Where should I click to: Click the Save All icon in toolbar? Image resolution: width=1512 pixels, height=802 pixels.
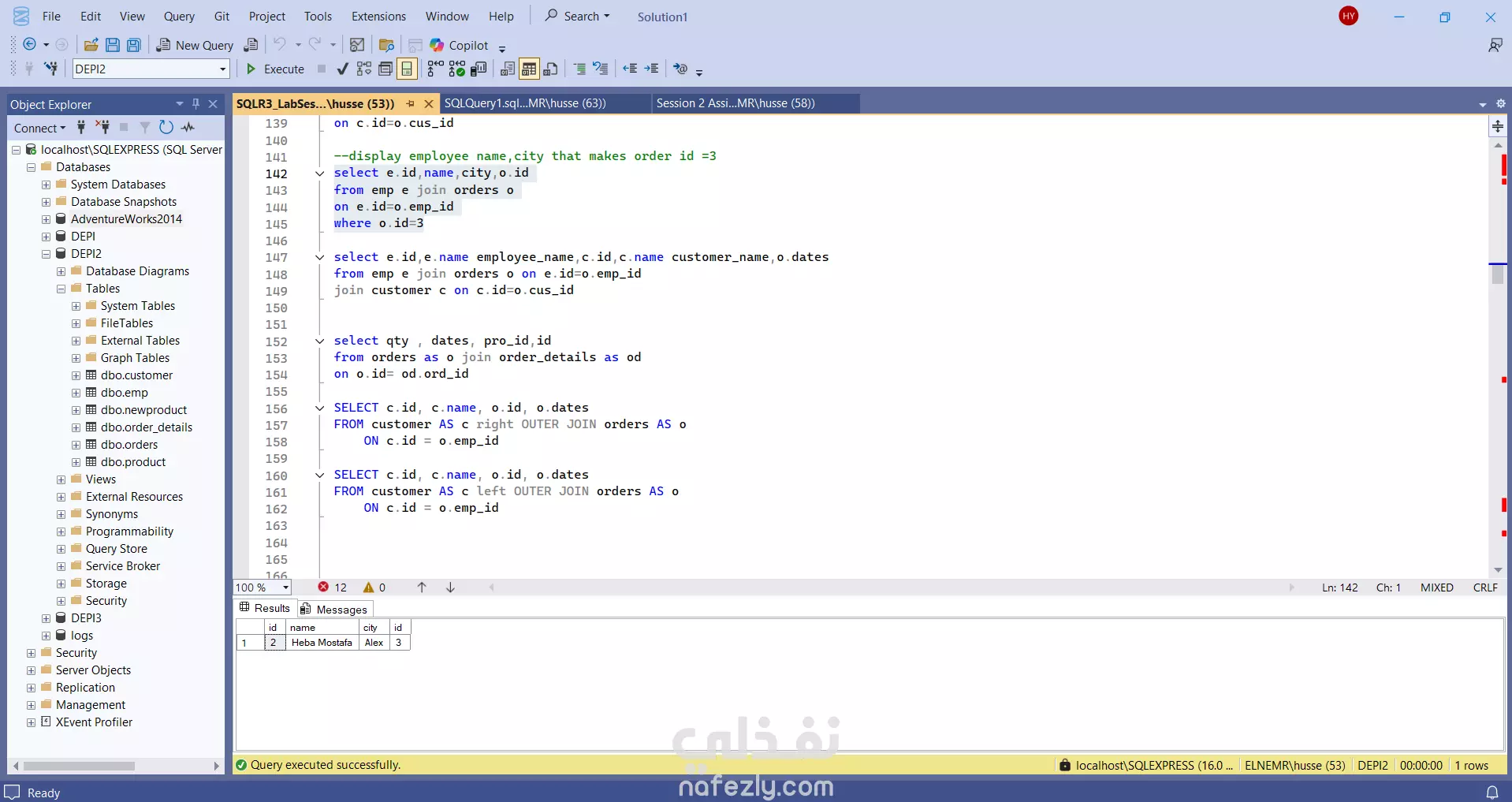pos(134,46)
